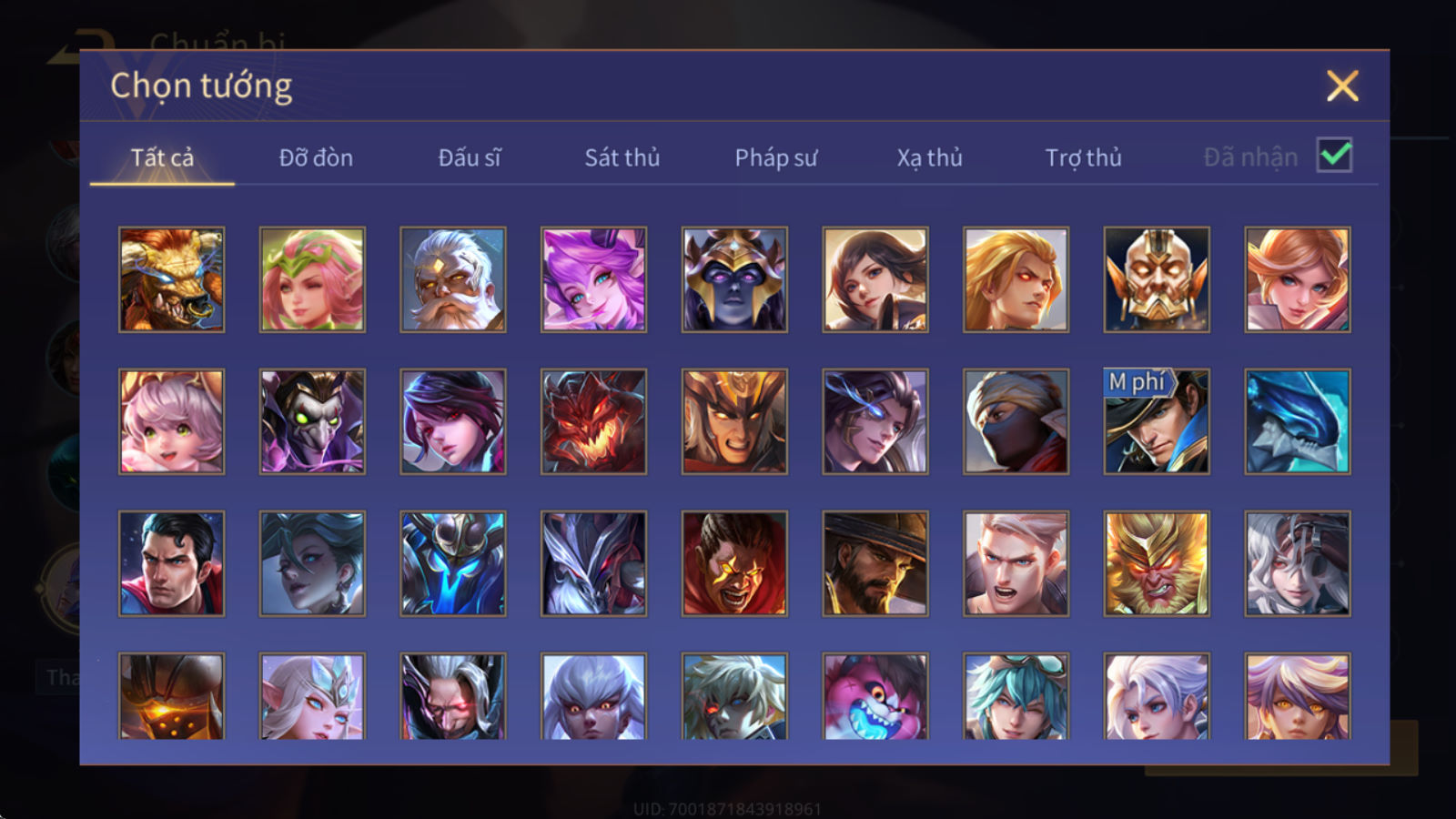
Task: Select the golden-maned lion beast hero portrait
Action: 172,279
